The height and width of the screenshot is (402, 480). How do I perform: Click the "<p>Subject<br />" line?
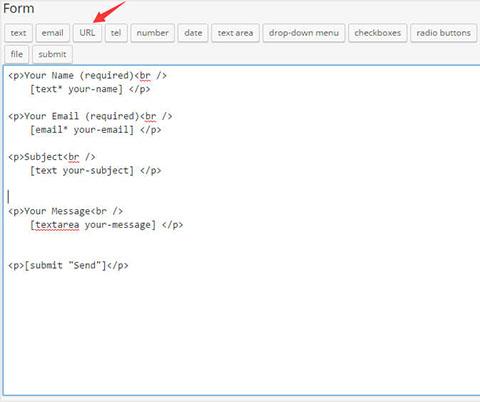(x=52, y=157)
